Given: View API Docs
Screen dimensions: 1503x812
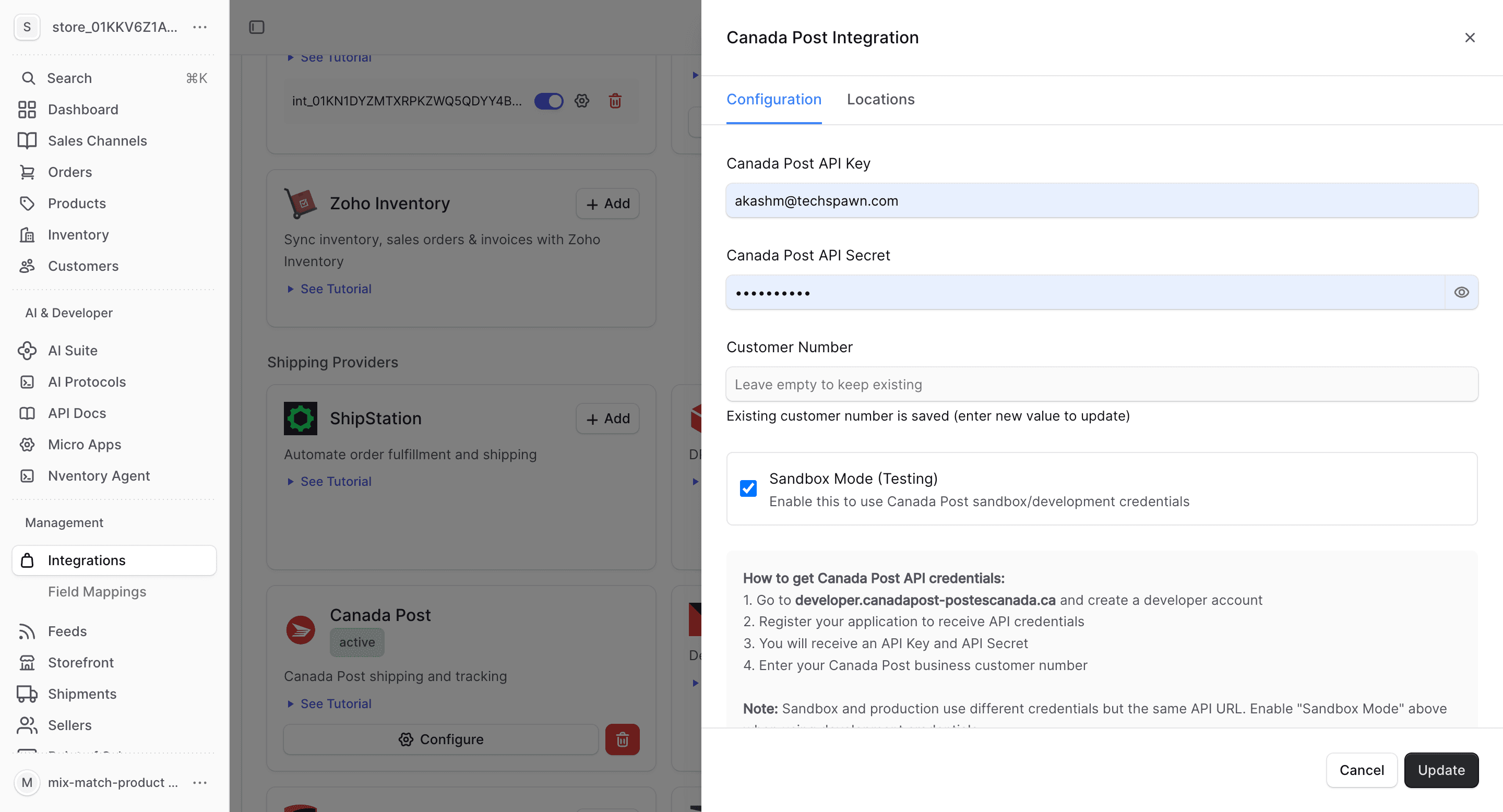Looking at the screenshot, I should pyautogui.click(x=114, y=413).
